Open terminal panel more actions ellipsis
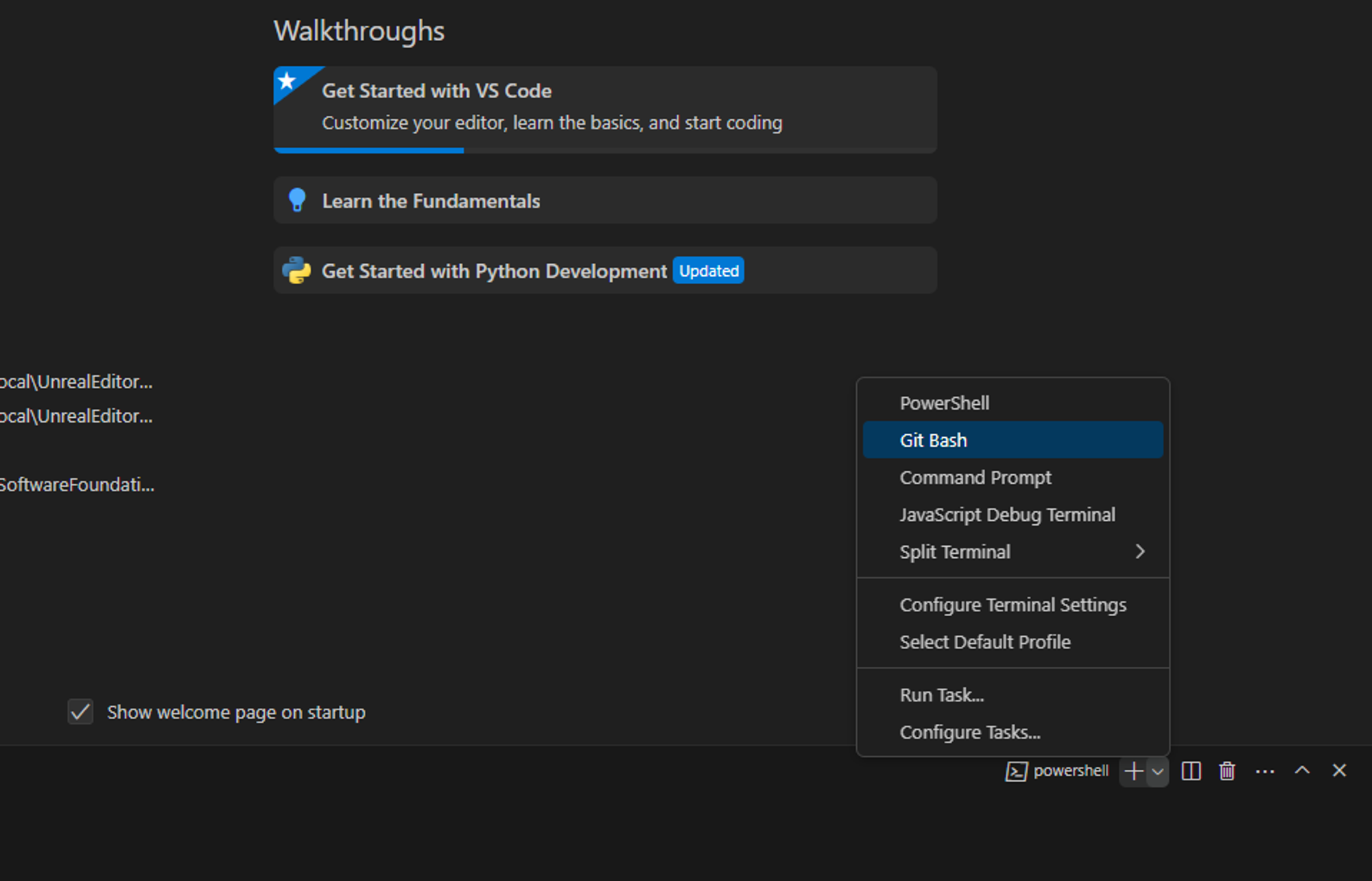 (1264, 771)
